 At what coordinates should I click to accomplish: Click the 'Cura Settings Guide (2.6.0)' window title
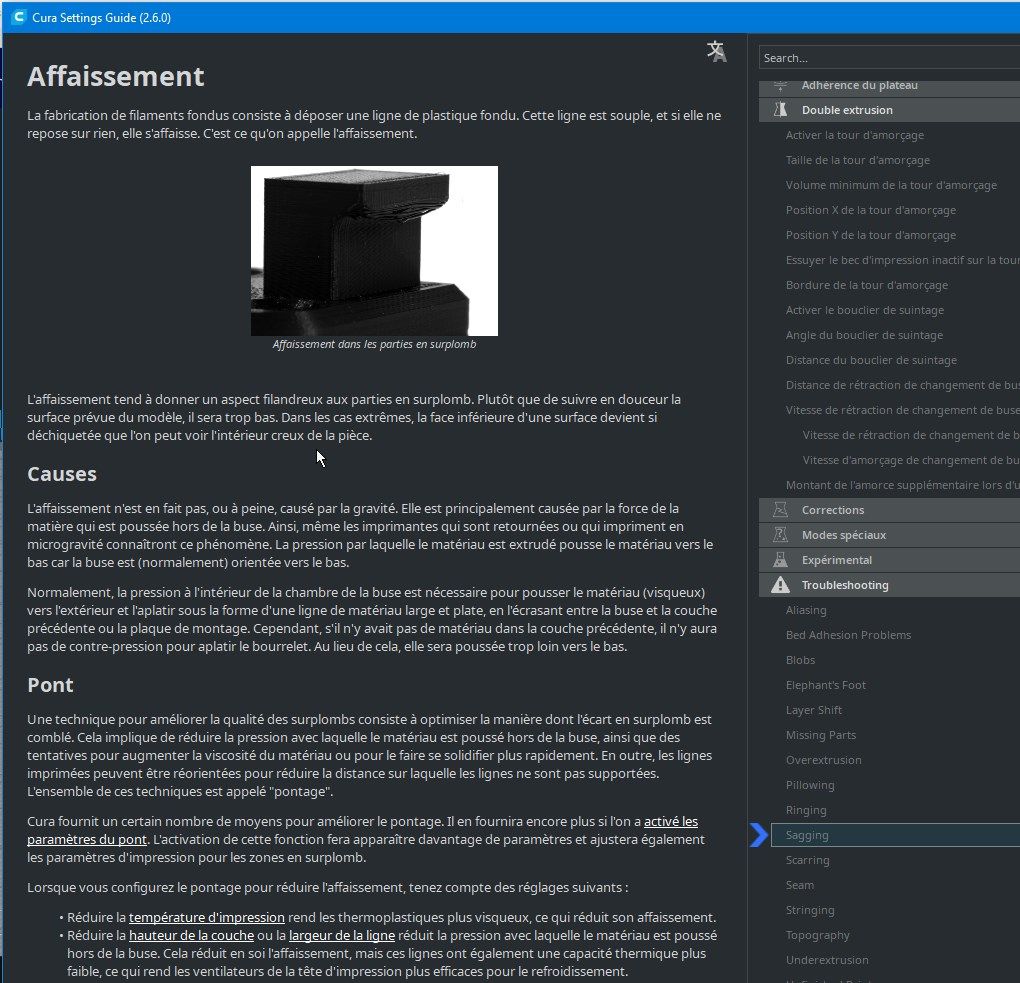(101, 18)
